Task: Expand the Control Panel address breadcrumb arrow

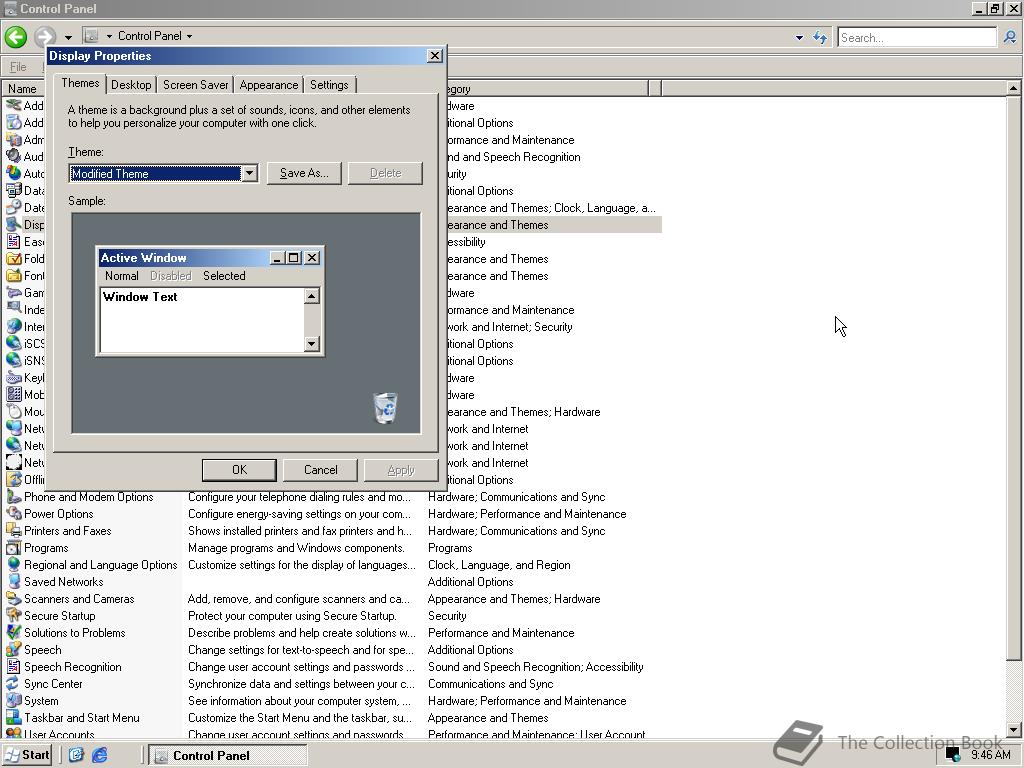Action: [x=189, y=37]
